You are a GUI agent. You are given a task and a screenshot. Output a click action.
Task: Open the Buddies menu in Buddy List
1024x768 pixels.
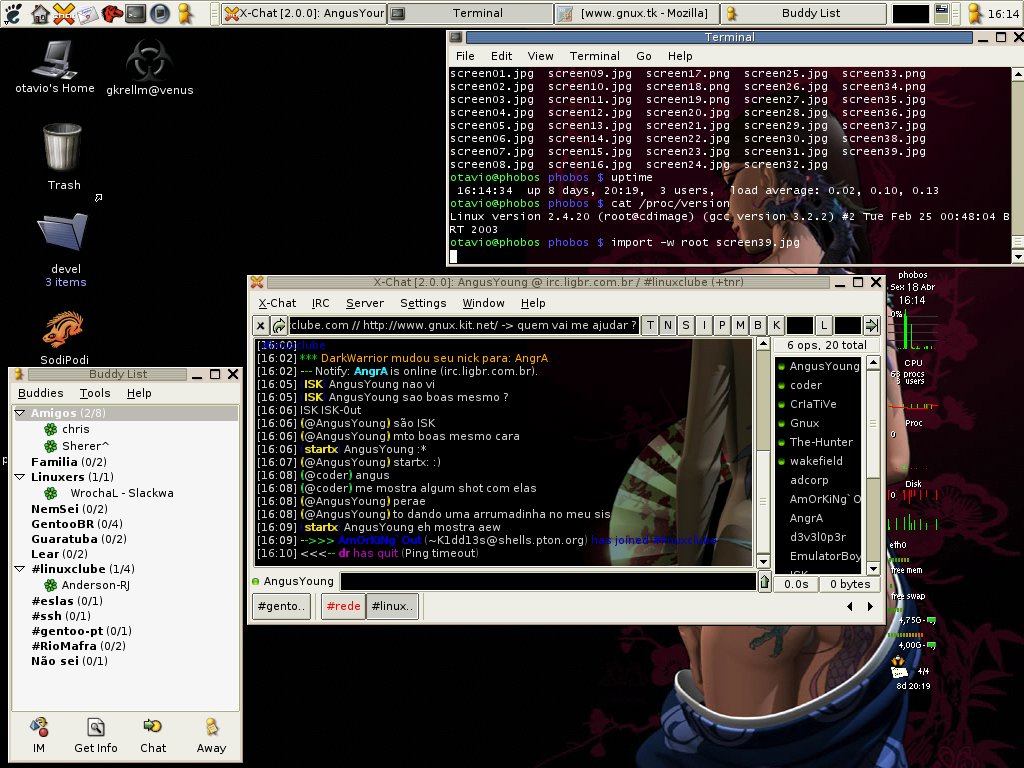coord(40,393)
